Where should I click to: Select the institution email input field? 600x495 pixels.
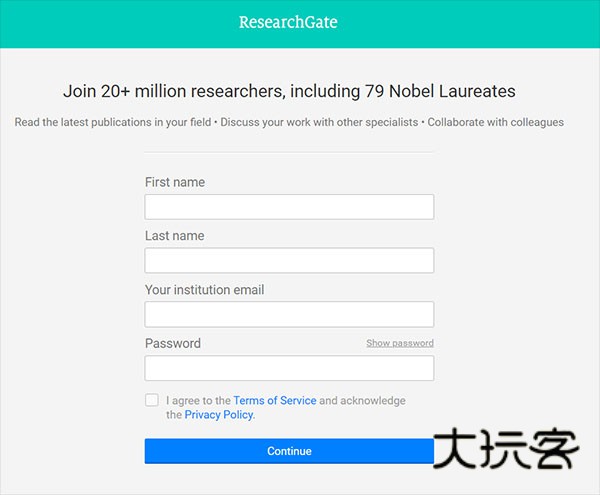click(x=289, y=314)
